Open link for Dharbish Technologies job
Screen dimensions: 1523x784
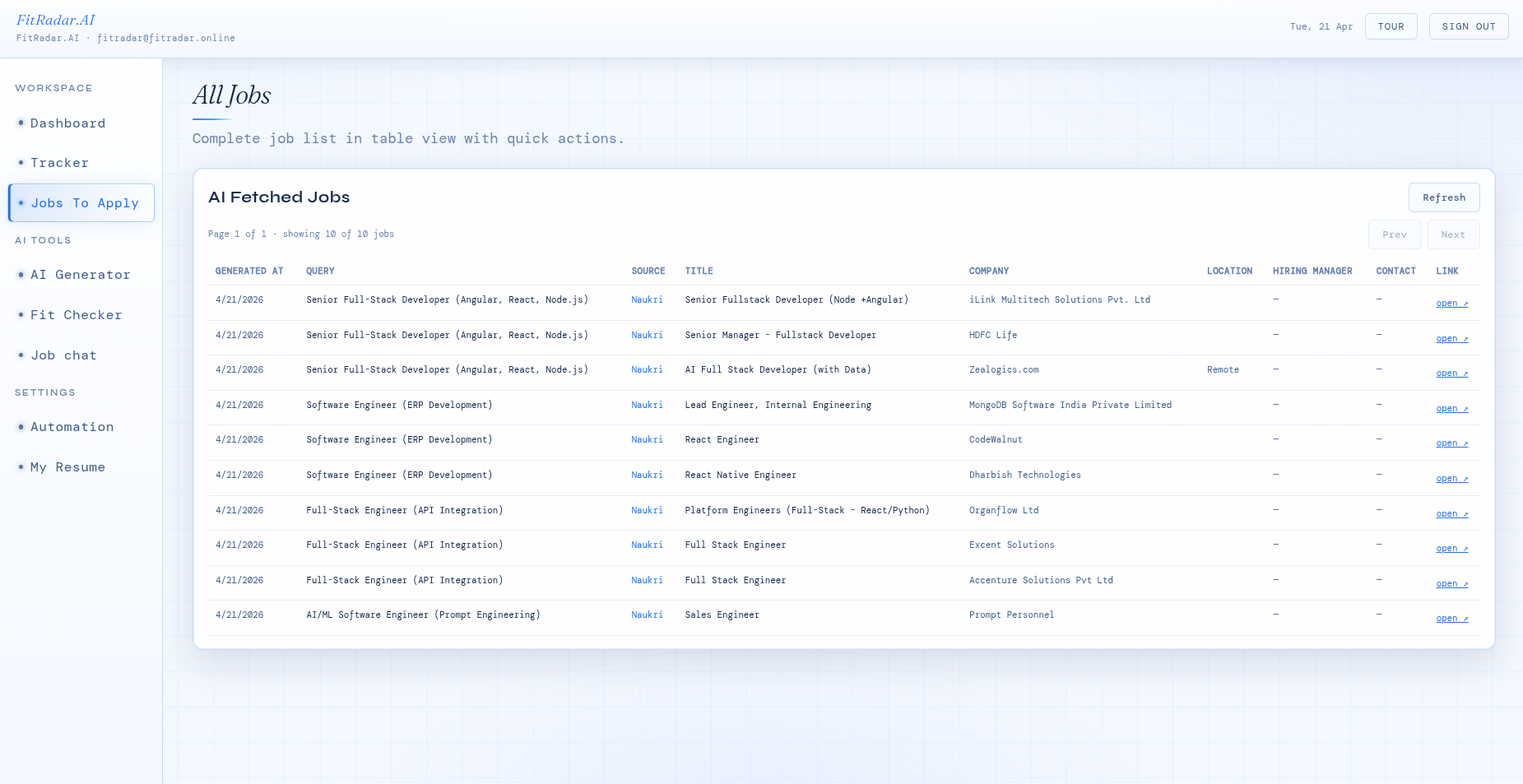(1452, 479)
